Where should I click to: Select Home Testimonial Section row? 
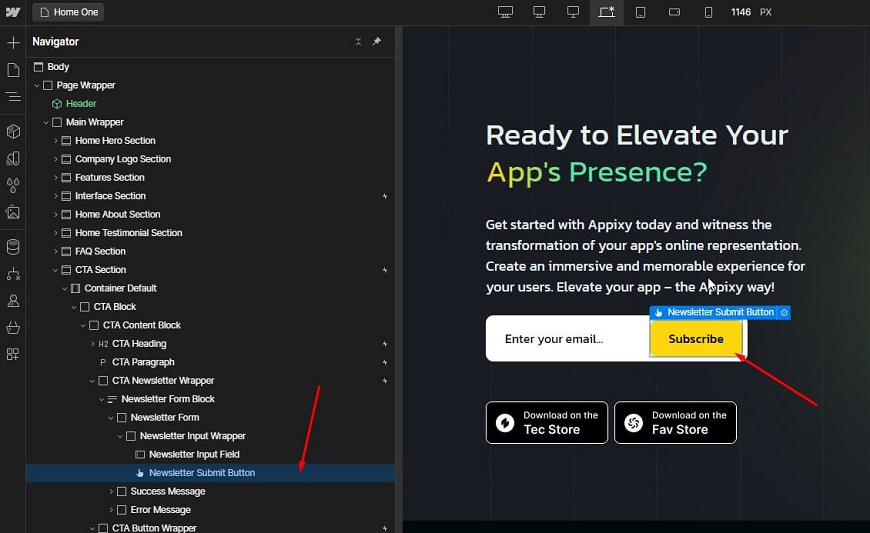210,233
